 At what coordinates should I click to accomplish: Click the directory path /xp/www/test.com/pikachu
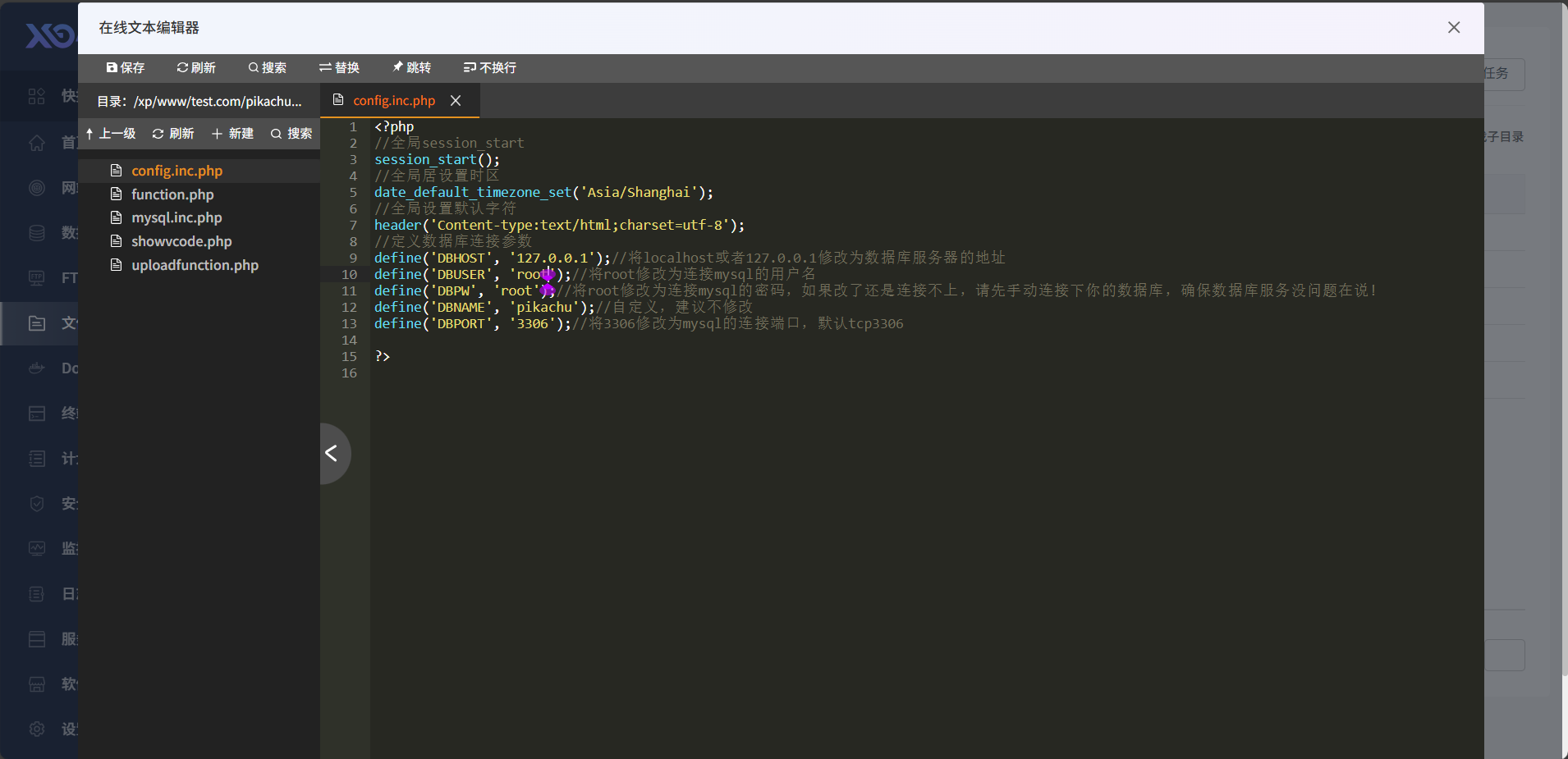(x=218, y=101)
